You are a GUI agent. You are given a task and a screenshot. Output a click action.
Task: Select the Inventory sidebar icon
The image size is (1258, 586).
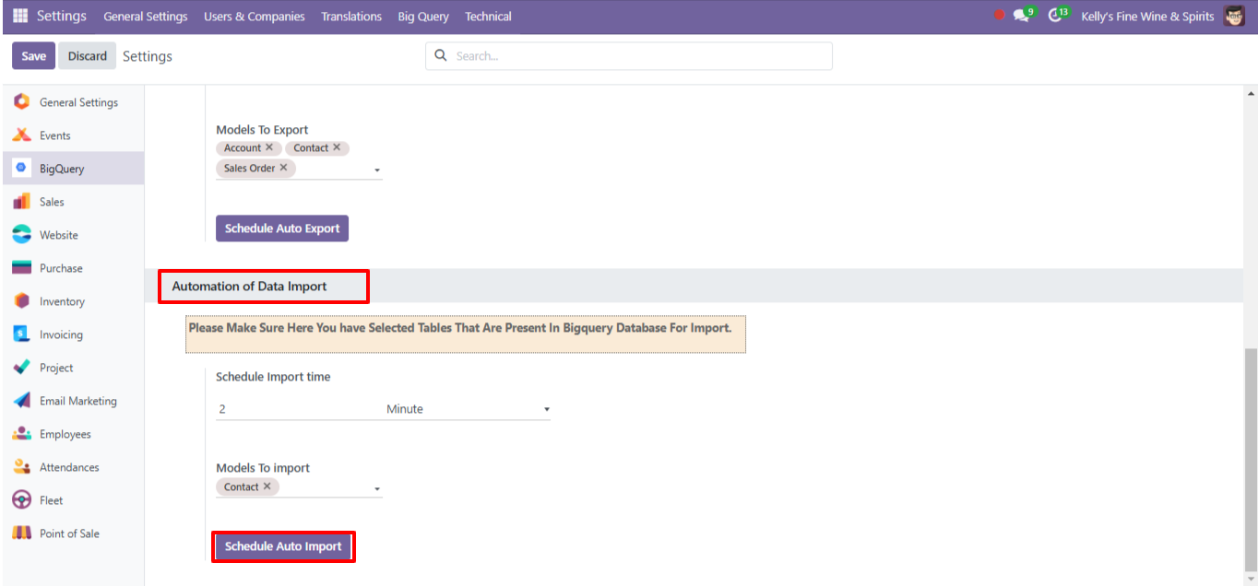tap(21, 301)
